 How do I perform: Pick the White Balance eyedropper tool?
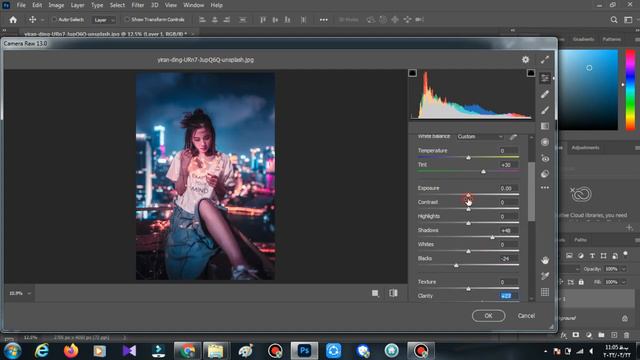[x=513, y=137]
